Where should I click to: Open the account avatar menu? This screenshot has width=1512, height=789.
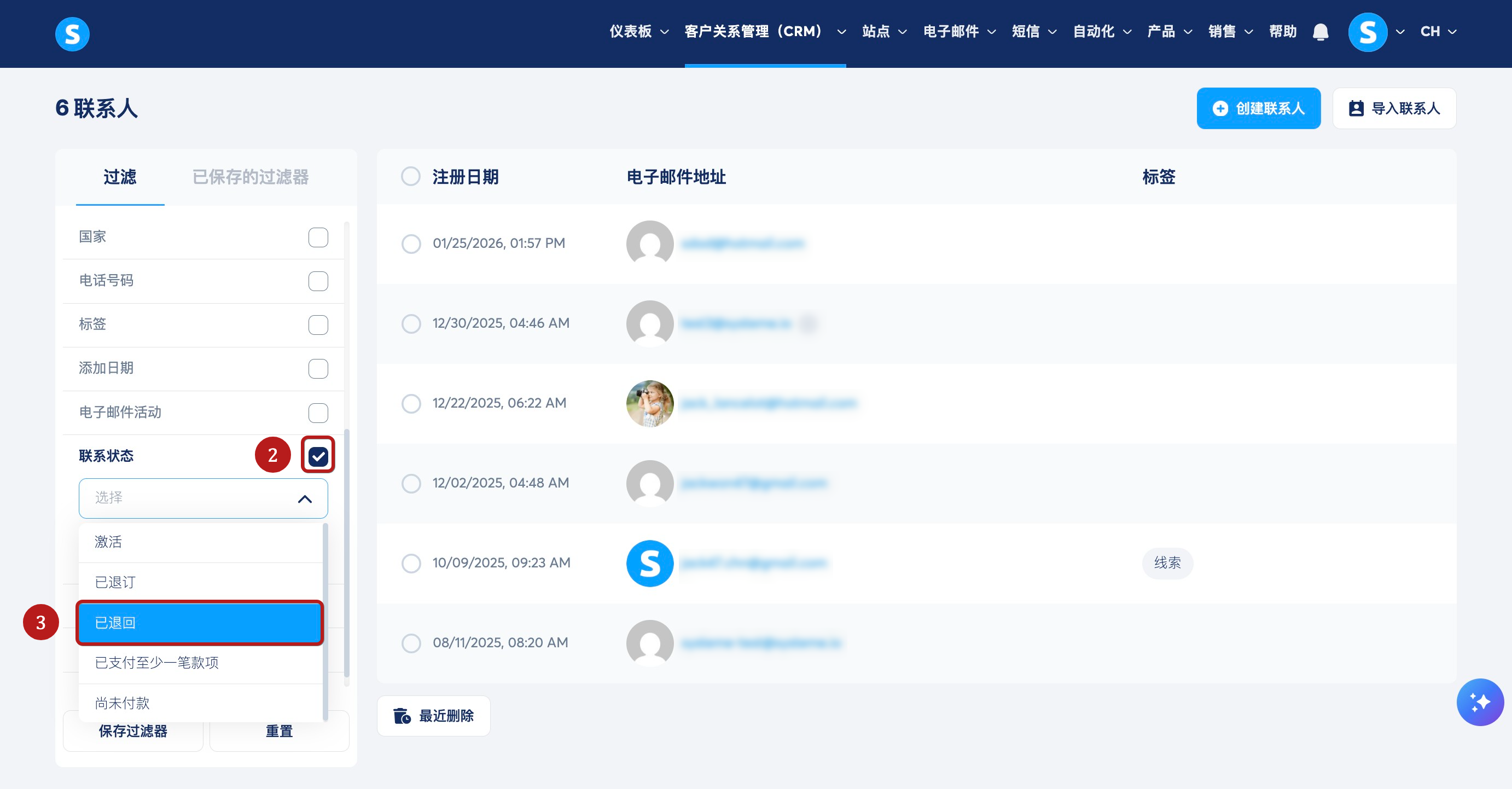pos(1368,32)
